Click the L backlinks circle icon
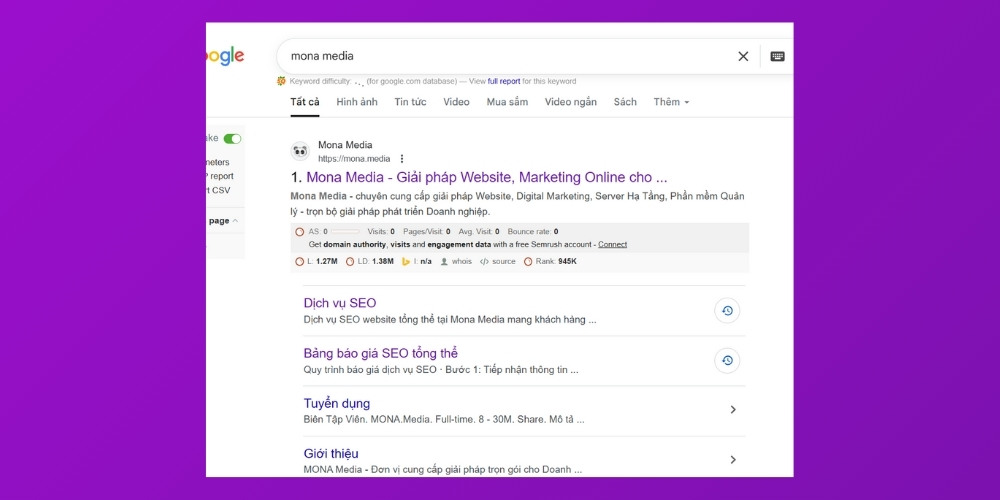1000x500 pixels. 300,261
